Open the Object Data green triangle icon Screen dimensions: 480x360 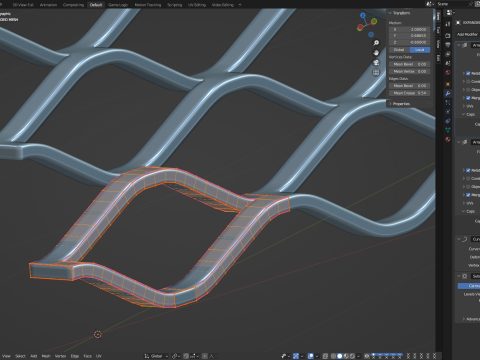pyautogui.click(x=448, y=130)
